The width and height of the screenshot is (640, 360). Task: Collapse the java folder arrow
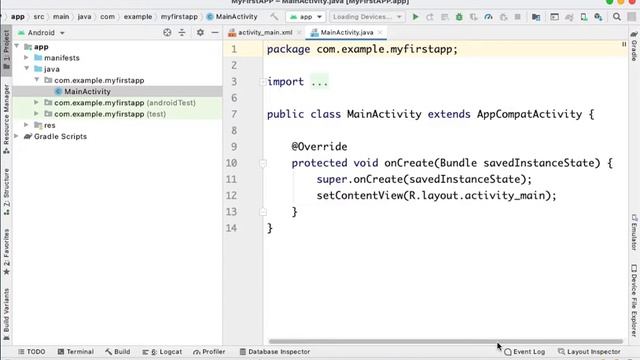27,69
